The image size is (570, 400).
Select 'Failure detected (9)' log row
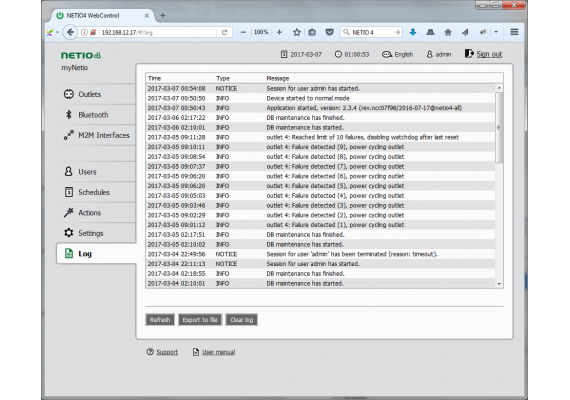pyautogui.click(x=320, y=147)
